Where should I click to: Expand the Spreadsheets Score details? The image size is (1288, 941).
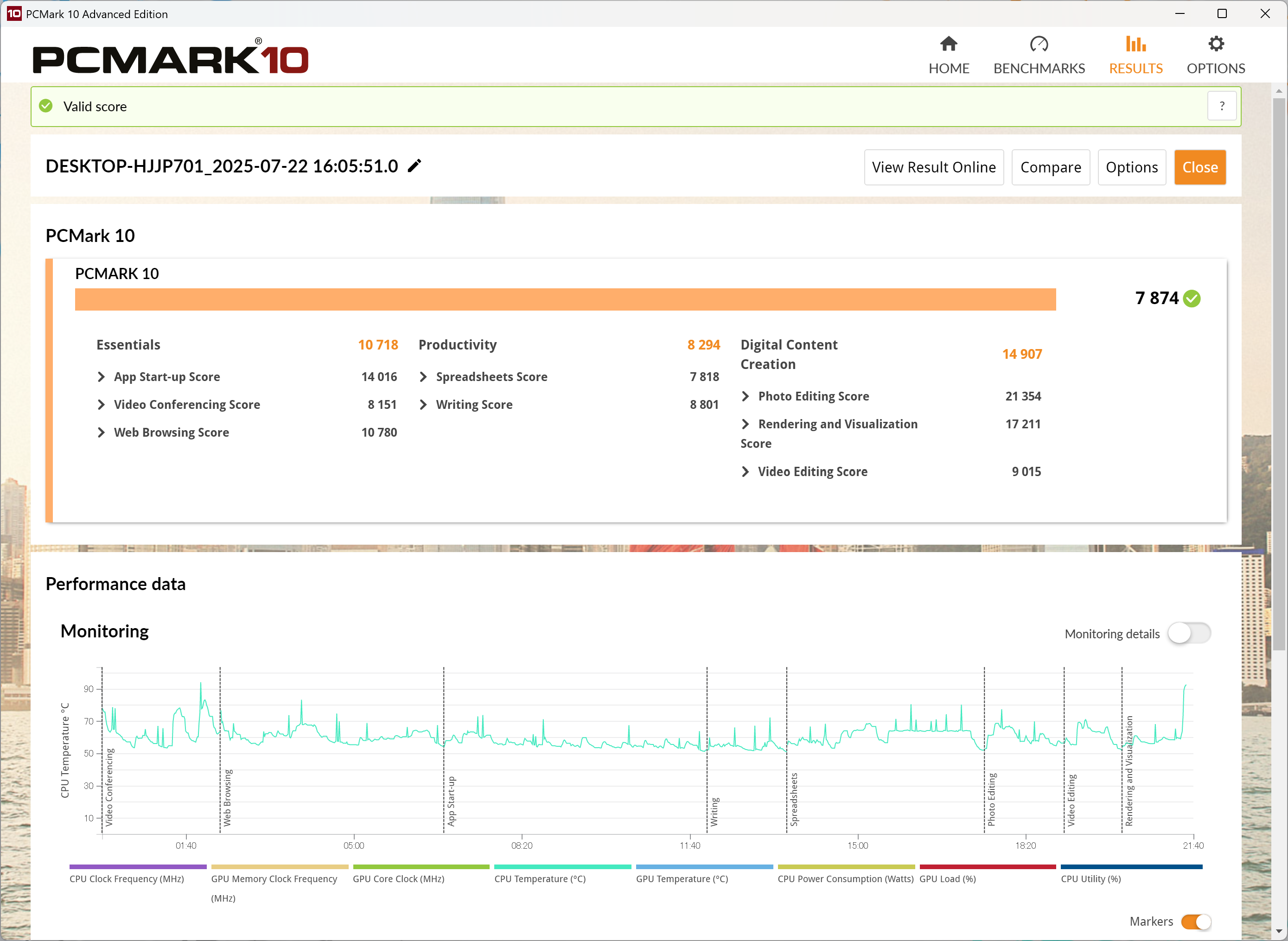tap(423, 376)
